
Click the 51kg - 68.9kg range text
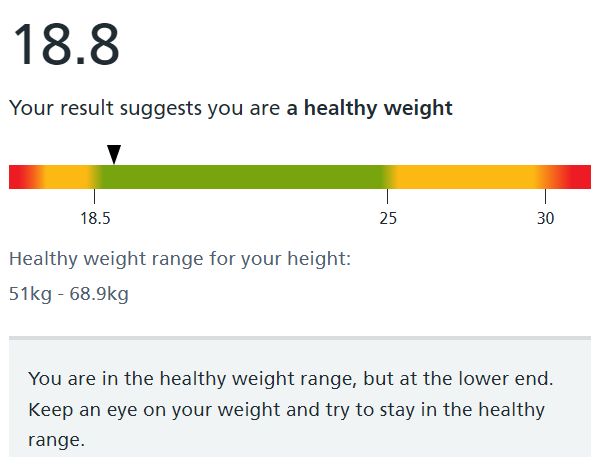[x=69, y=294]
